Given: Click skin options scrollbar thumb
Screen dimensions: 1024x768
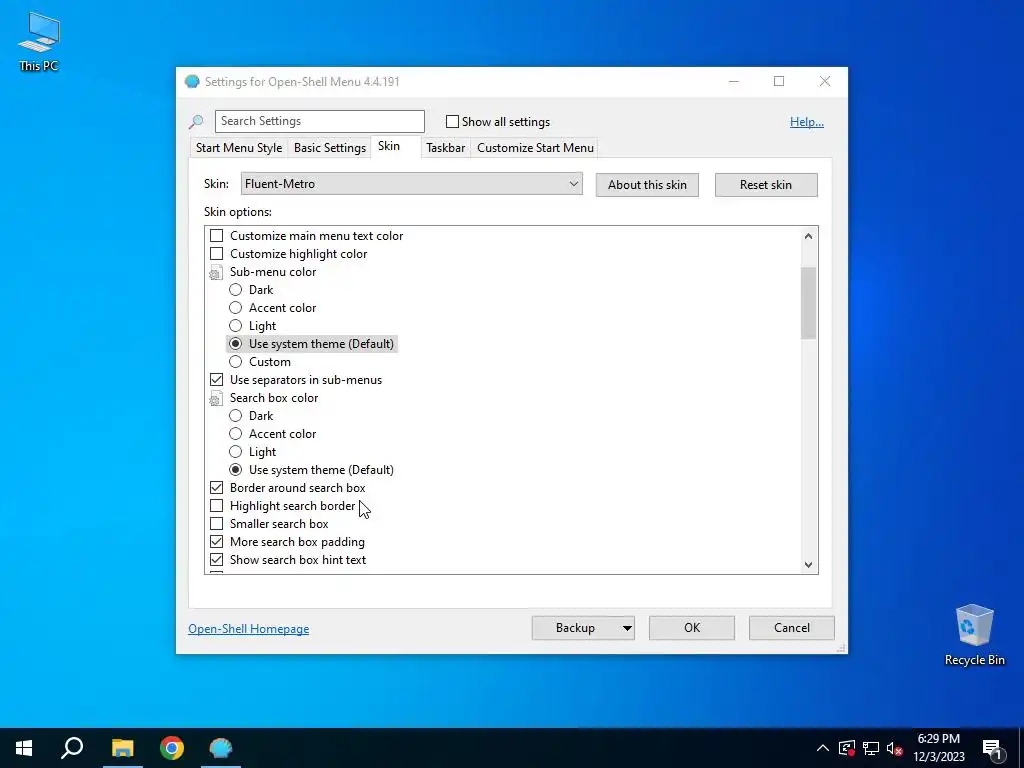Looking at the screenshot, I should click(x=808, y=303).
